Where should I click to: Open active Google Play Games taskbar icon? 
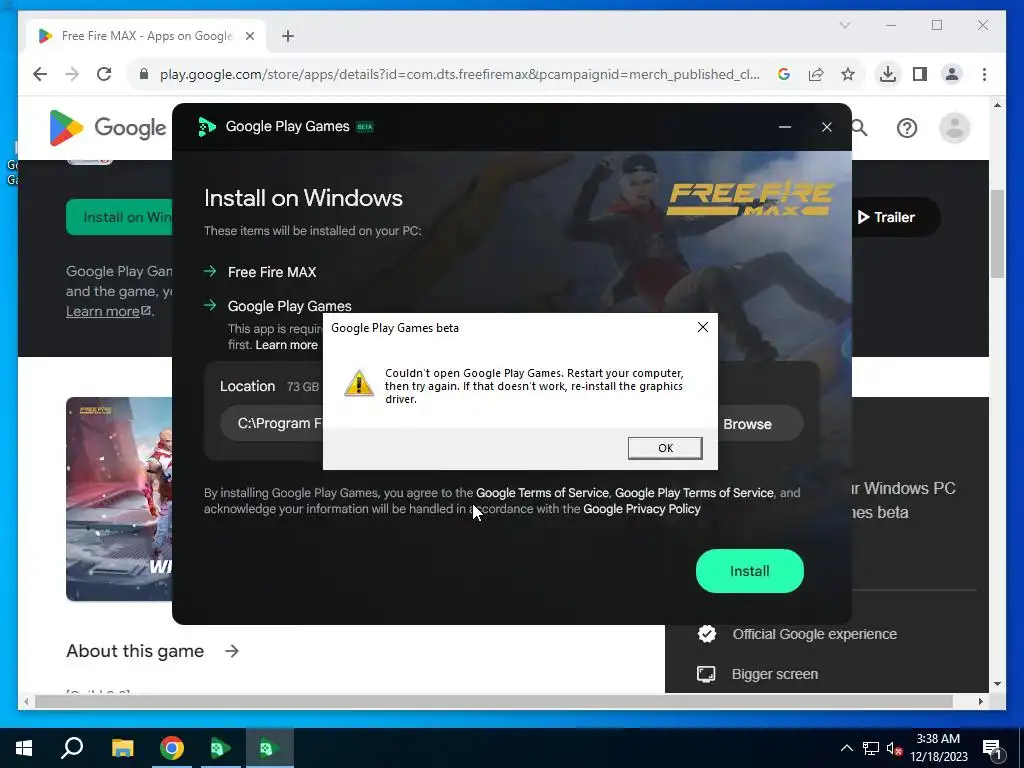click(x=270, y=748)
